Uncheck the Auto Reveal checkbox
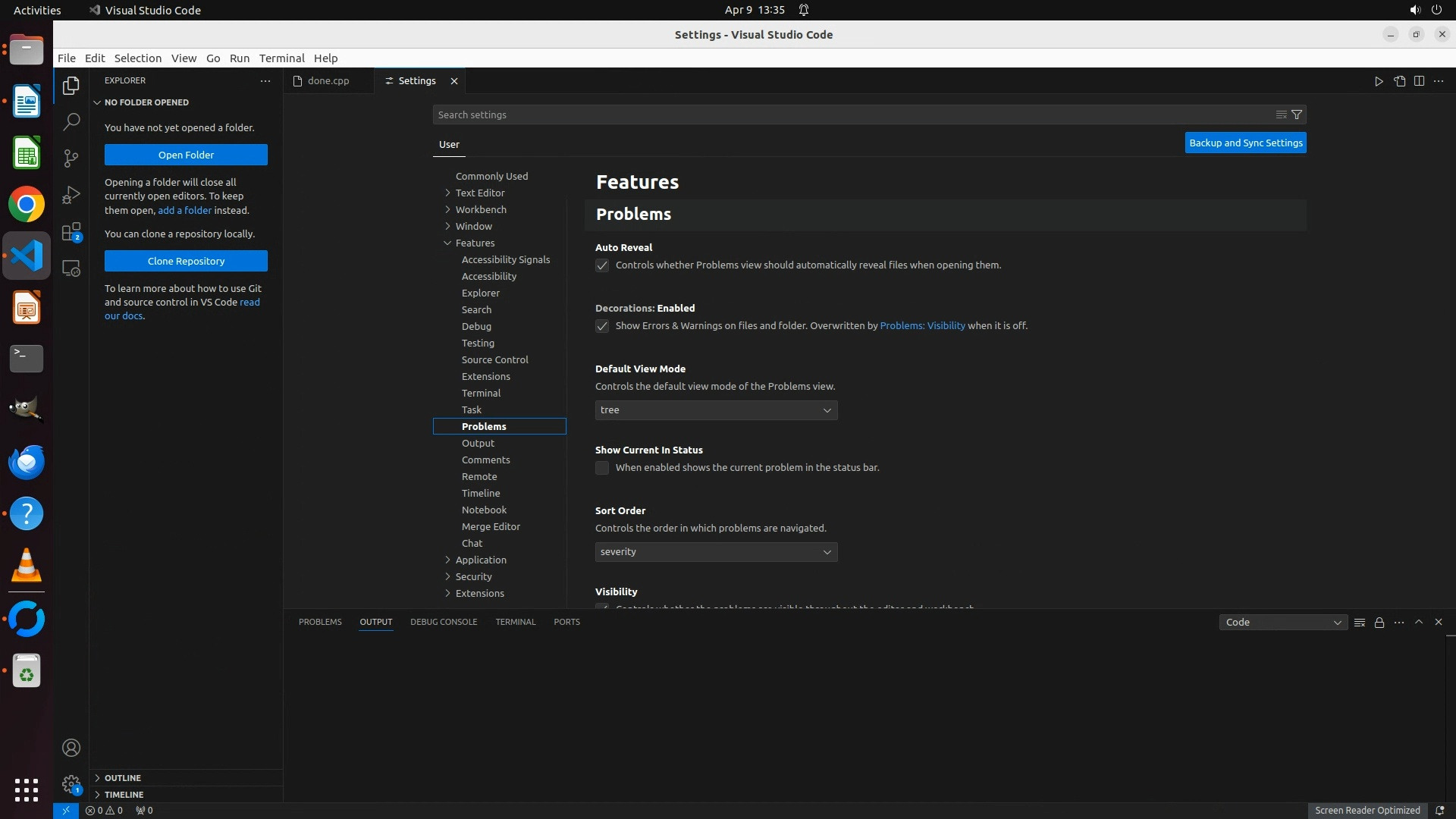This screenshot has height=819, width=1456. 602,265
